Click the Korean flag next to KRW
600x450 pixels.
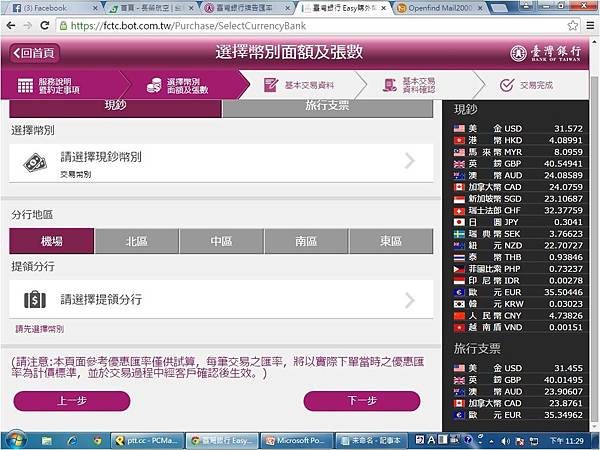tap(459, 304)
